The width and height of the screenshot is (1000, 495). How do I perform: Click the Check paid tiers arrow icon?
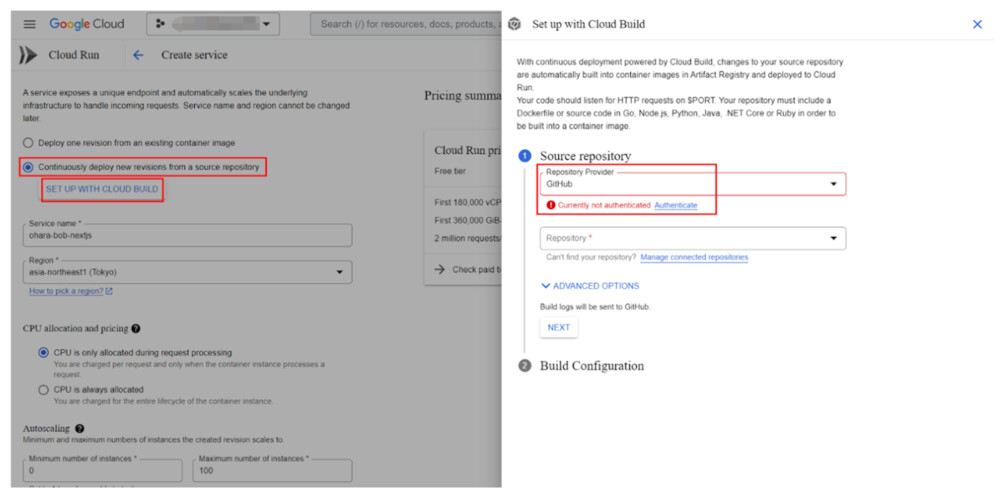(x=441, y=269)
